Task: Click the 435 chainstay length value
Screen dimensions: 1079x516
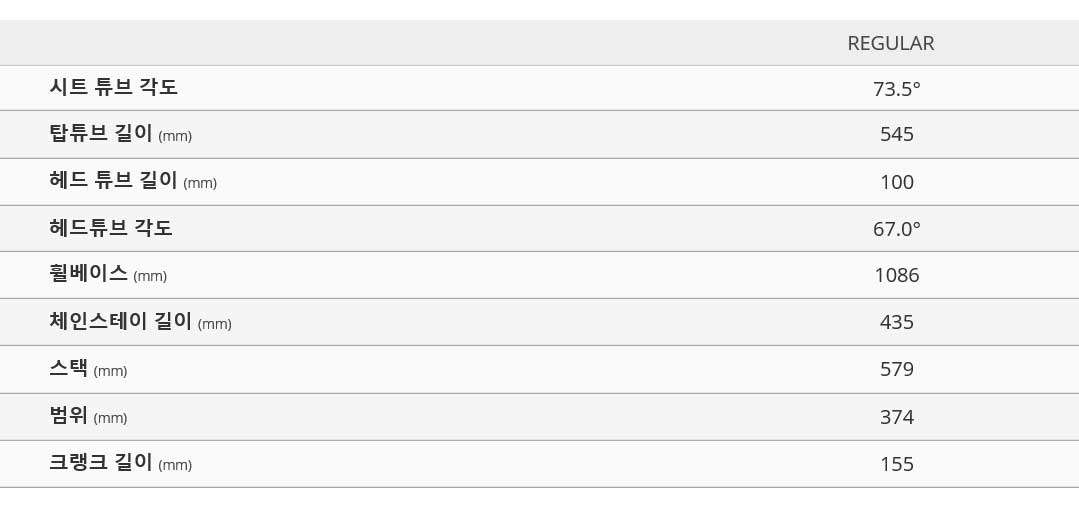Action: click(x=897, y=322)
